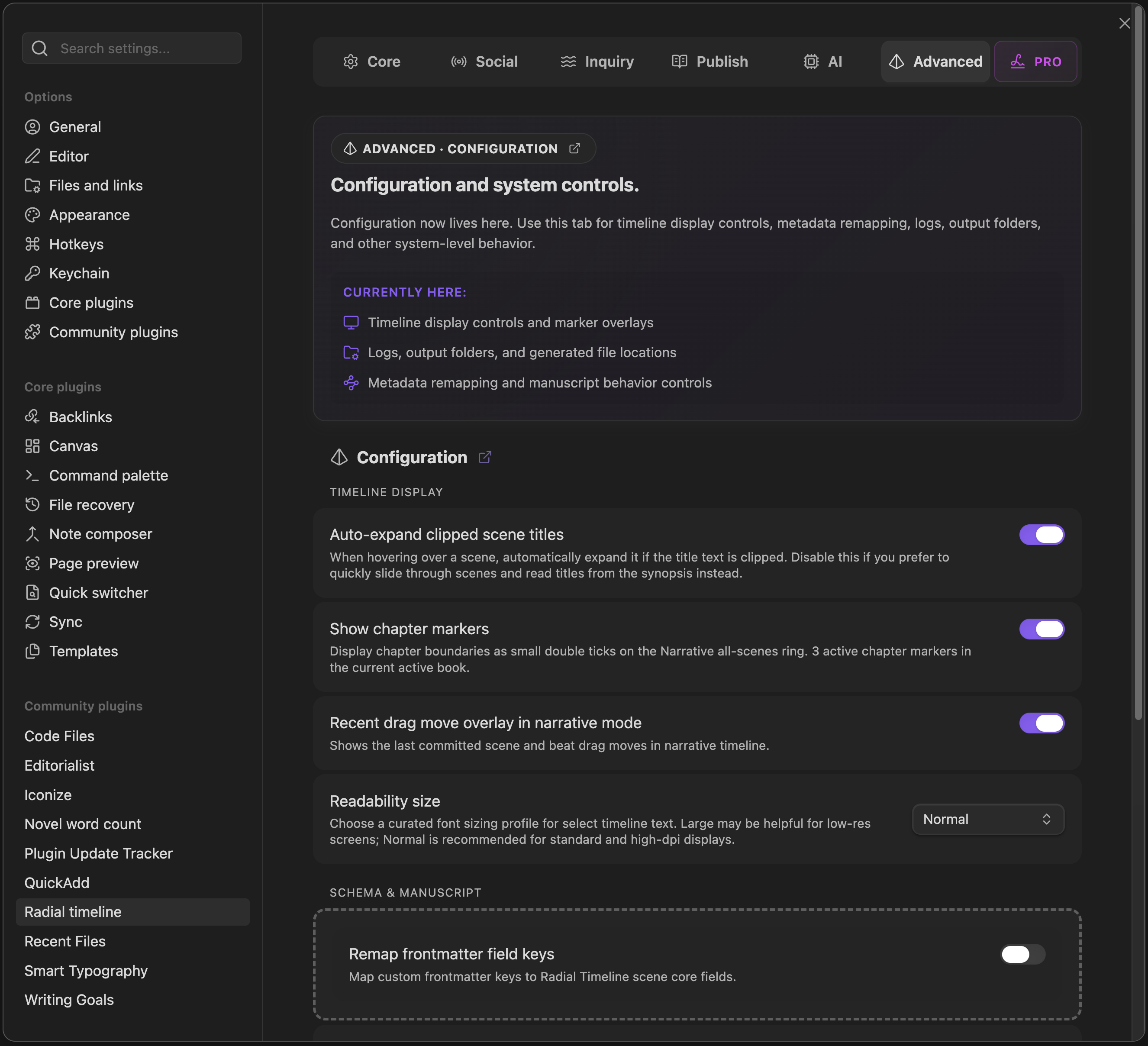Switch to the Inquiry tab

597,61
